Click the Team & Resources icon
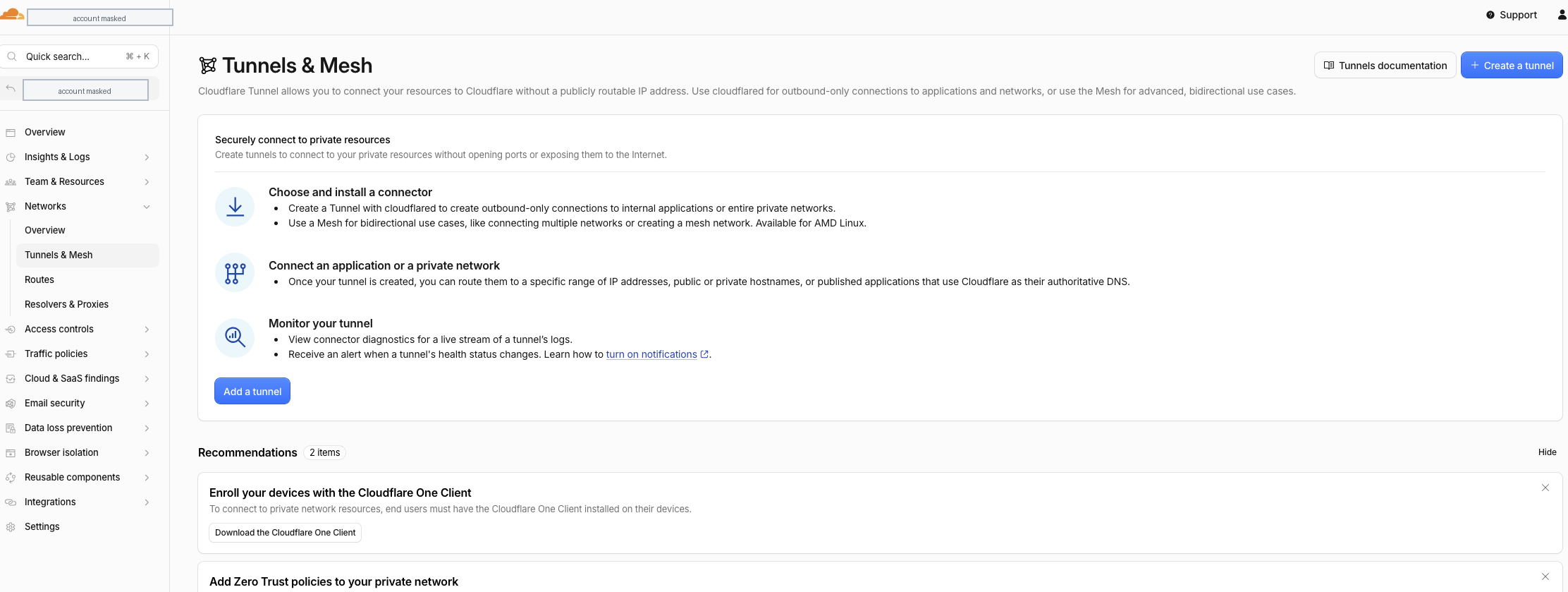The image size is (1568, 592). 11,182
